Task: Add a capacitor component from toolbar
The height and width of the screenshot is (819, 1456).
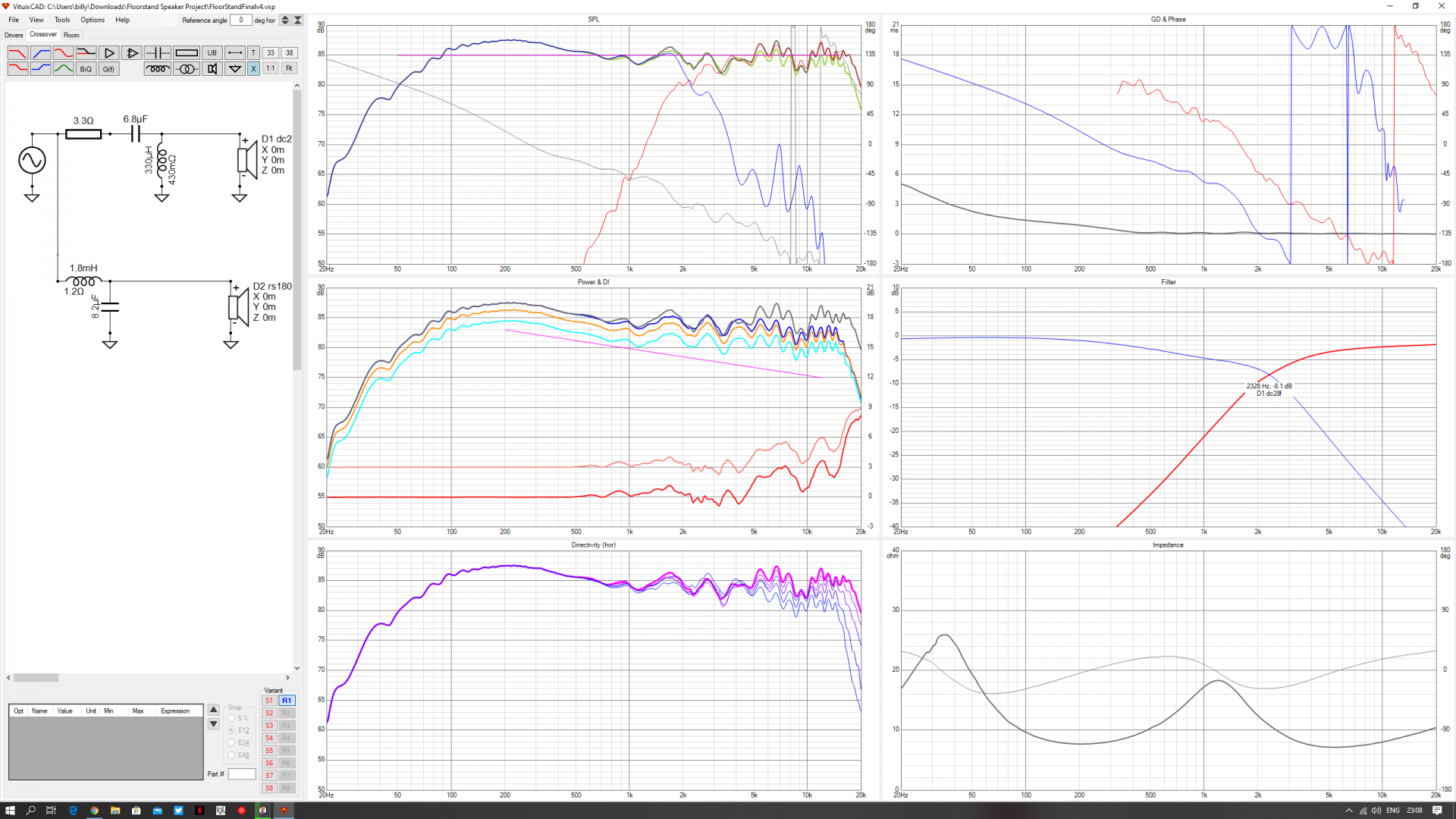Action: (157, 53)
